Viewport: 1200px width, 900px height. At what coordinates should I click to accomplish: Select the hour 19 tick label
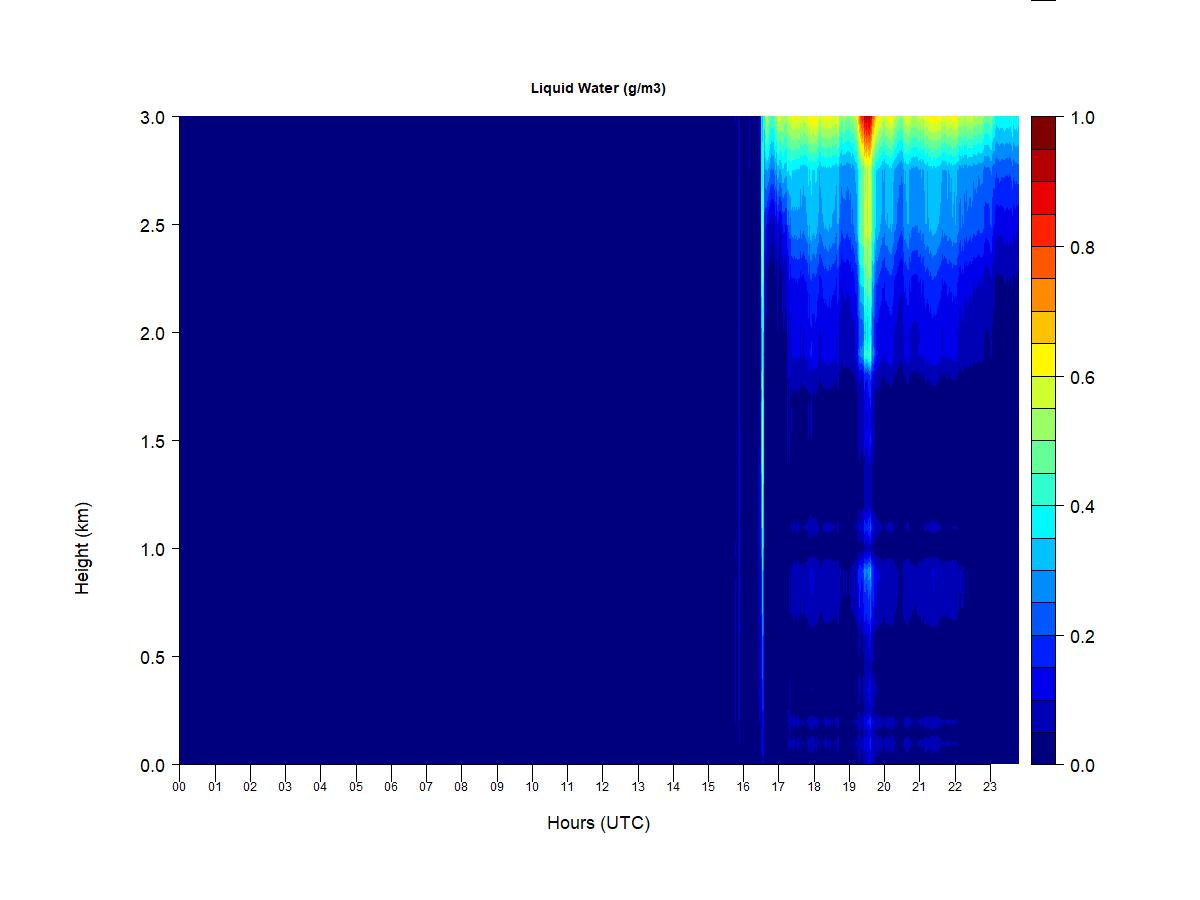[850, 786]
